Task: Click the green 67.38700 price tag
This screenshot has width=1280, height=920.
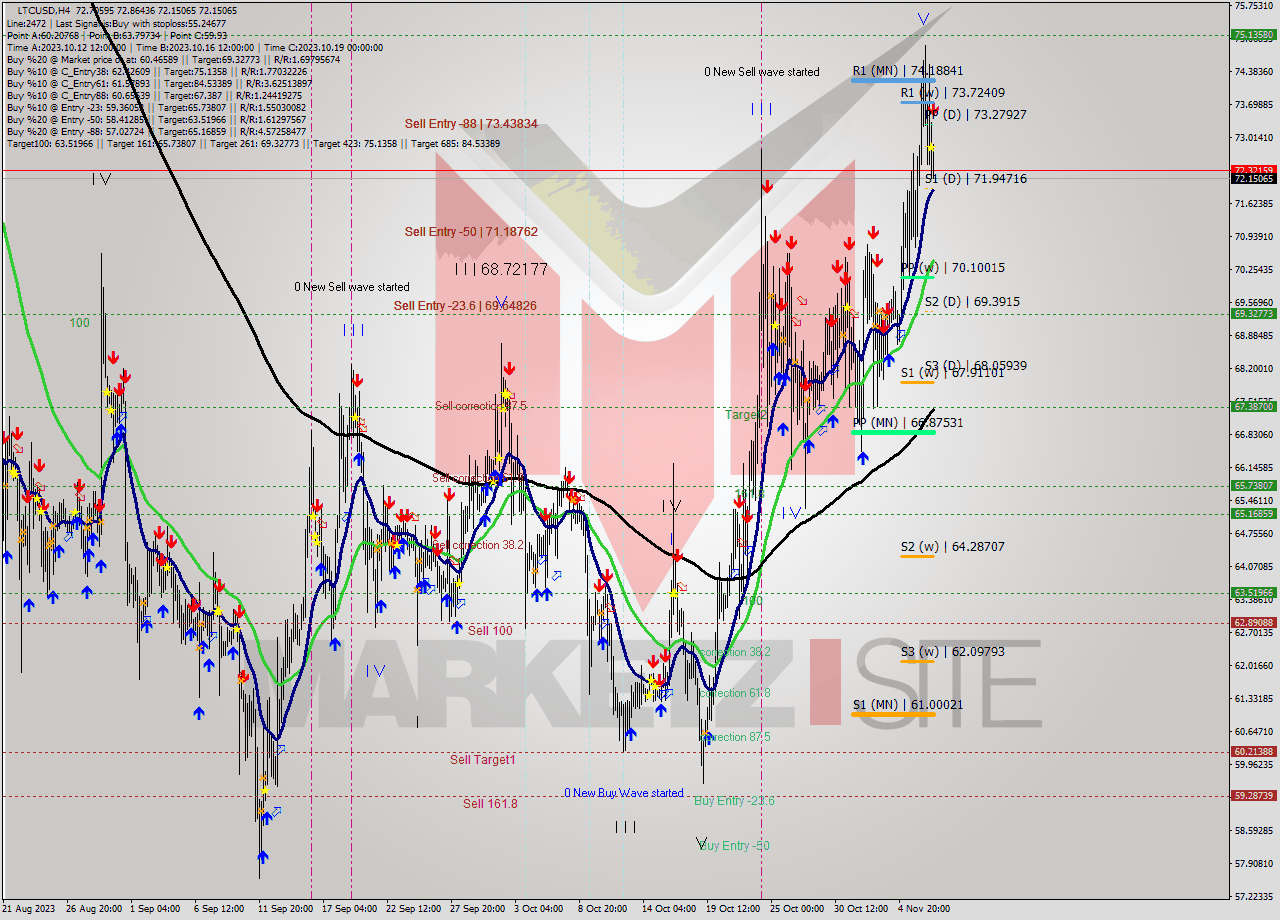Action: pos(1253,406)
